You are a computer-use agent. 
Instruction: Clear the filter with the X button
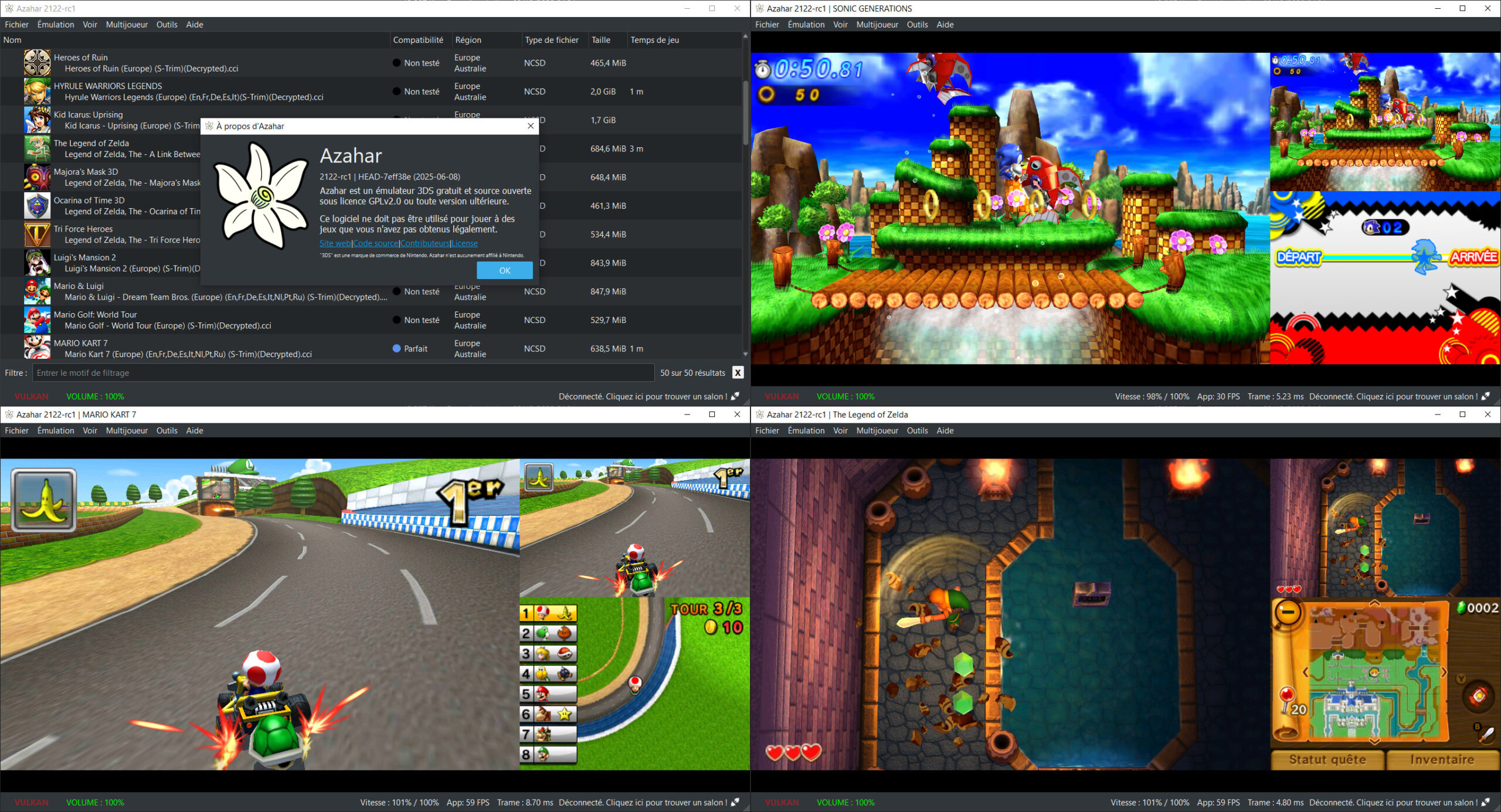738,373
